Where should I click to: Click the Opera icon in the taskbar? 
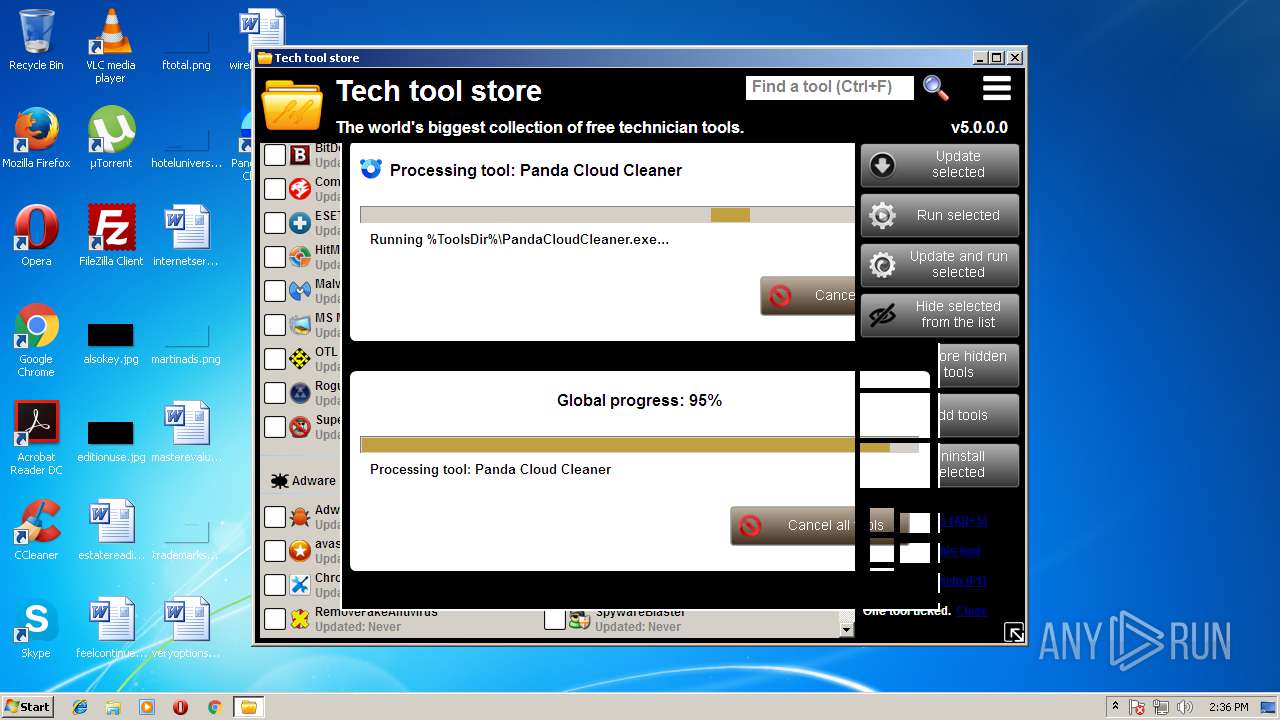tap(180, 707)
